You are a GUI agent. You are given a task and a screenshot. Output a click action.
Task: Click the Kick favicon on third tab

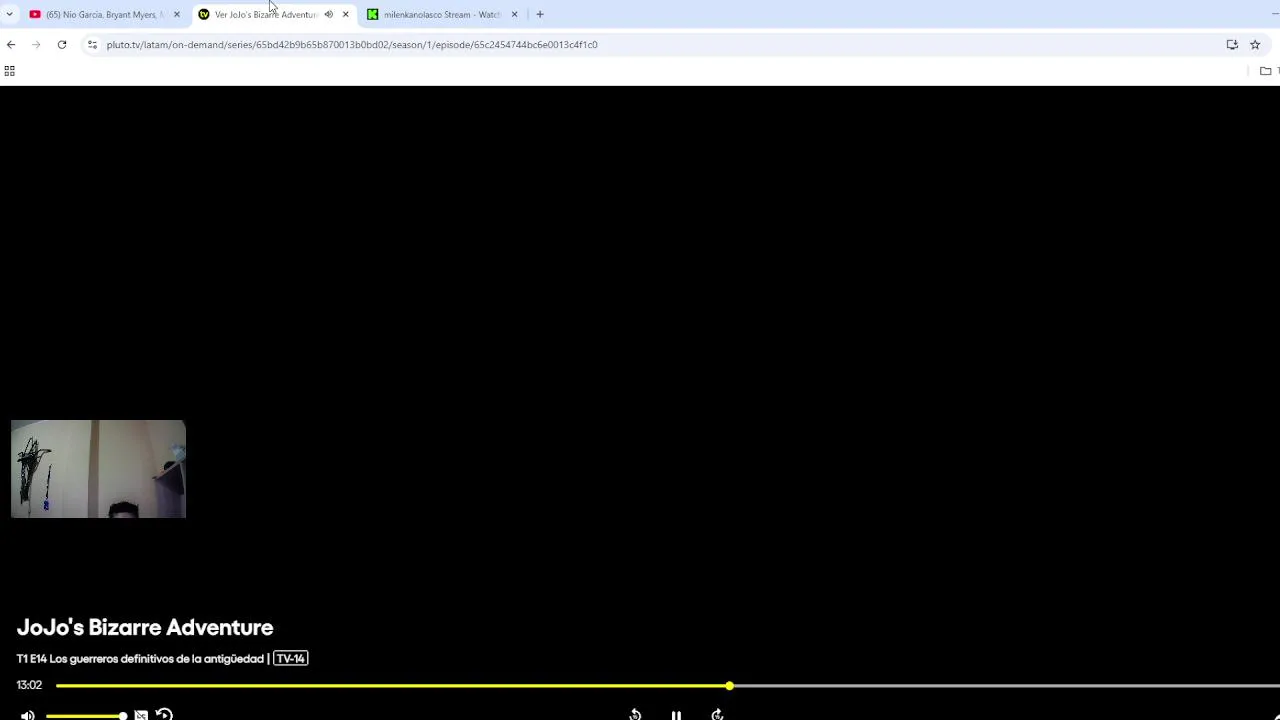tap(373, 14)
